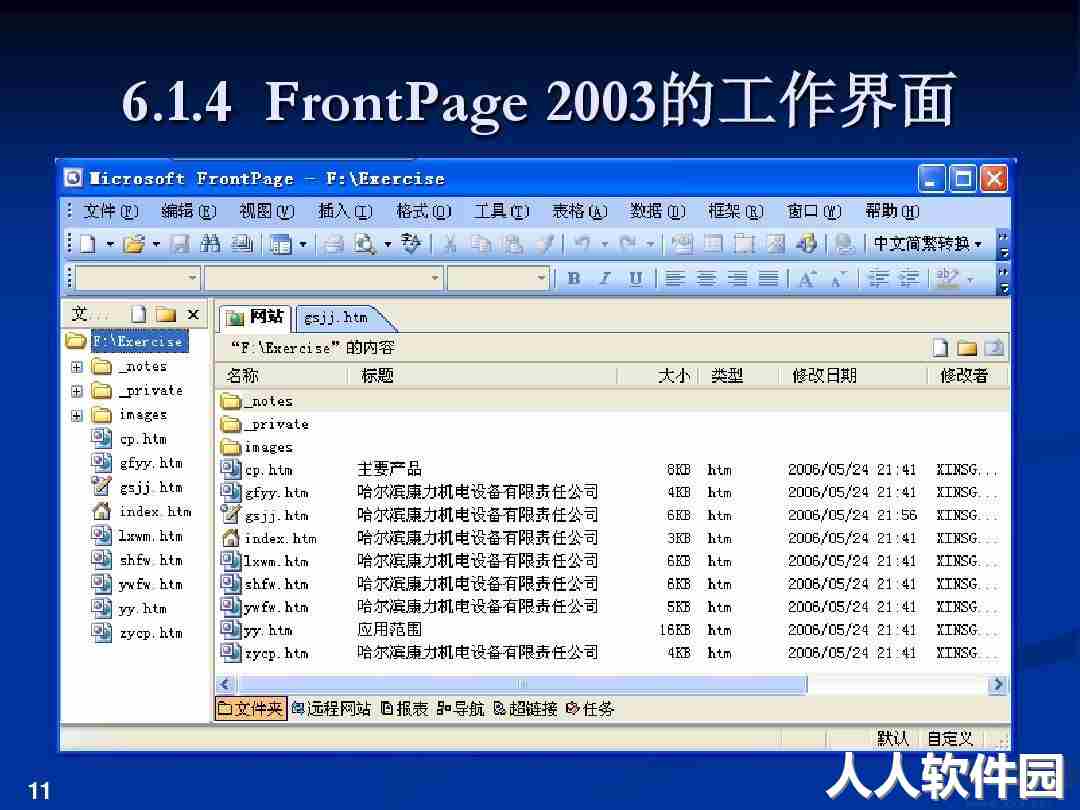
Task: Click the Increase Indent icon
Action: tap(908, 278)
